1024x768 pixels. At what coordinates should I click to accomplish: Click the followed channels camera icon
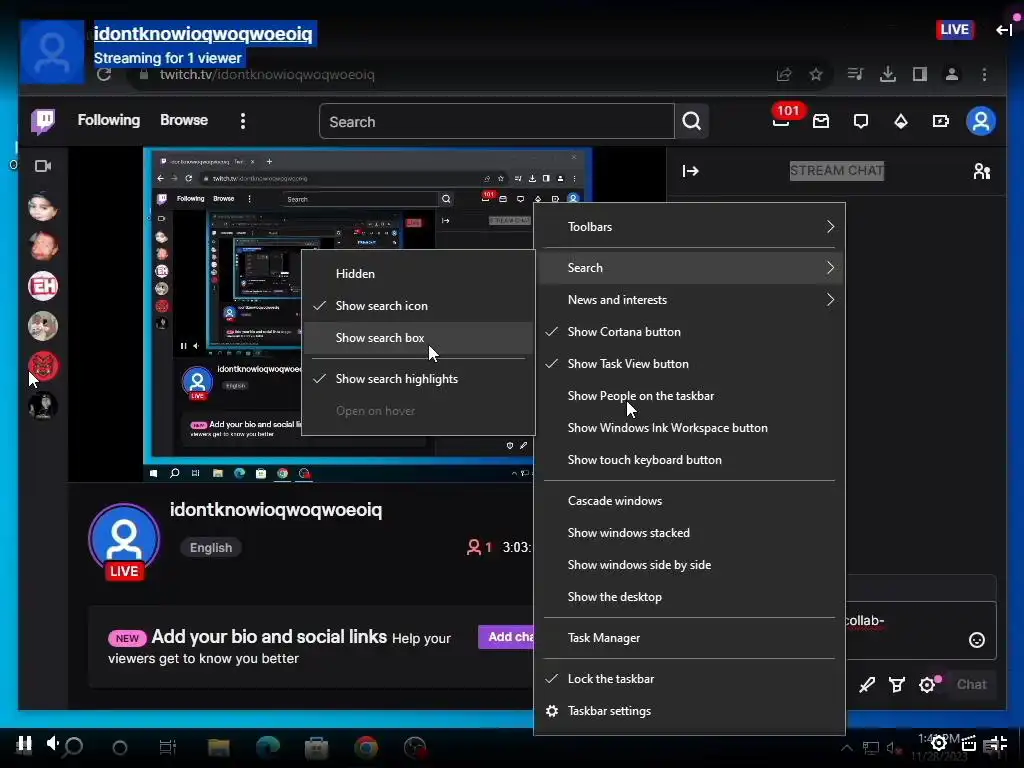click(x=43, y=166)
